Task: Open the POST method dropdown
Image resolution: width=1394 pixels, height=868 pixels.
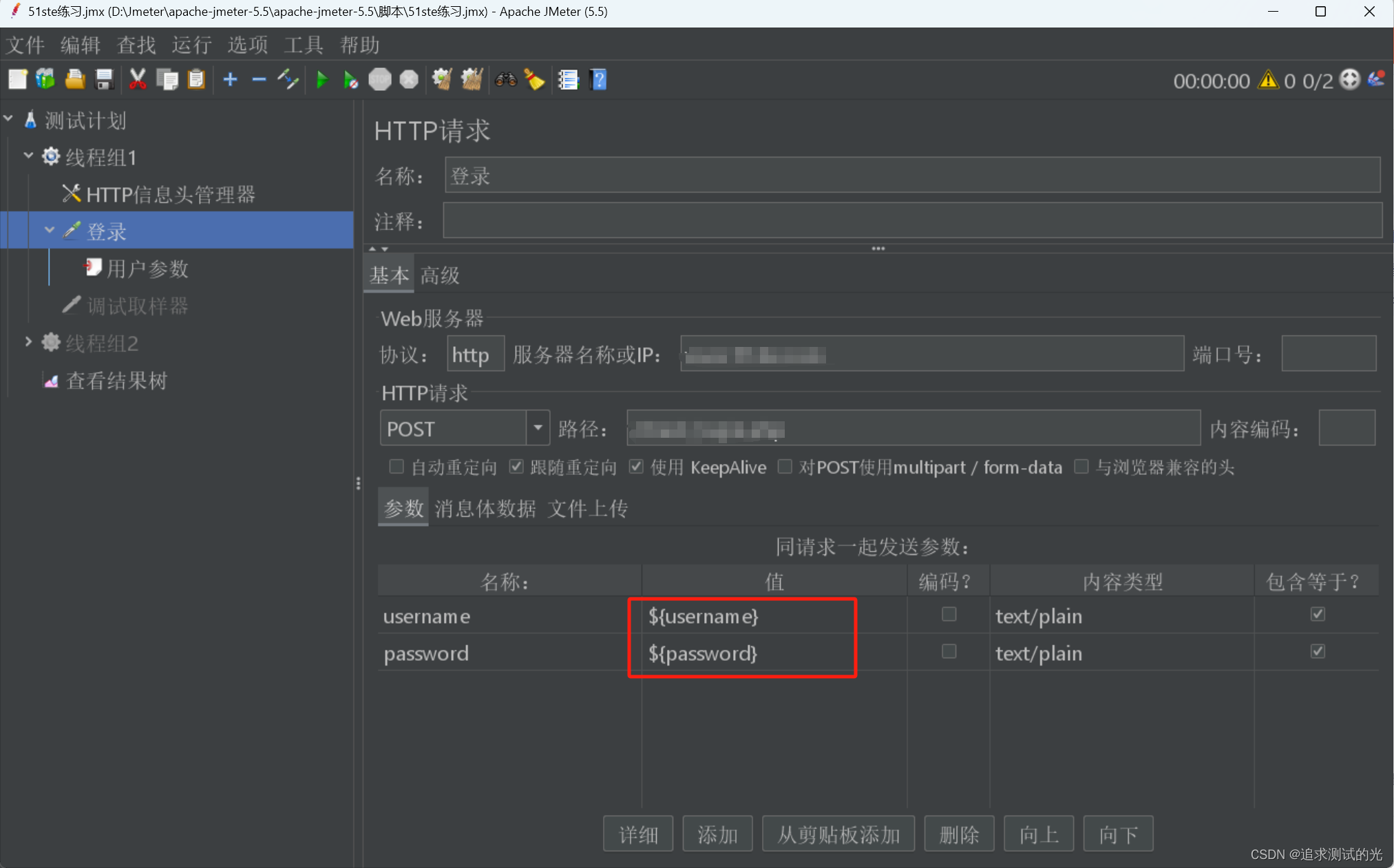Action: coord(538,428)
